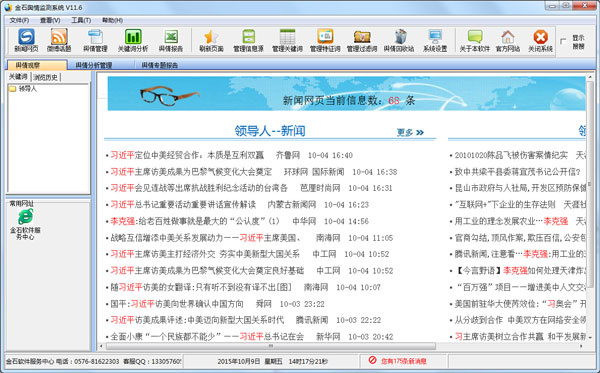Open headline 互联网+下企业的生存法则
The width and height of the screenshot is (600, 373).
click(505, 205)
